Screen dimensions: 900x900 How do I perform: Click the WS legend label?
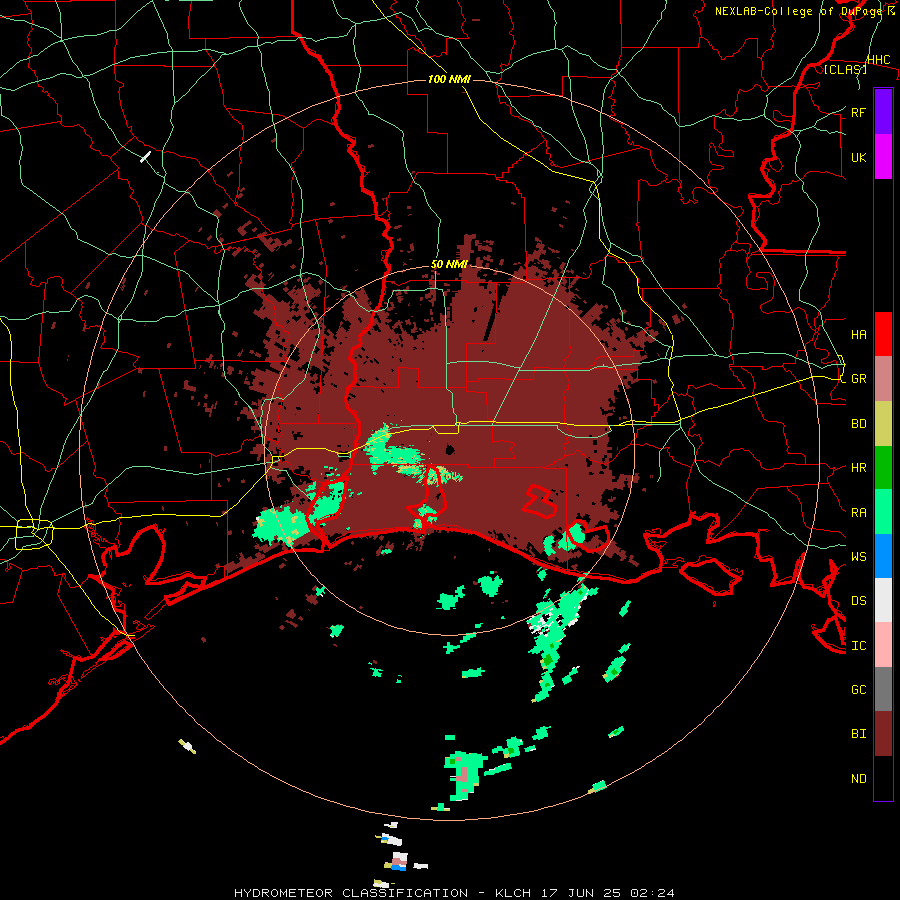coord(858,556)
